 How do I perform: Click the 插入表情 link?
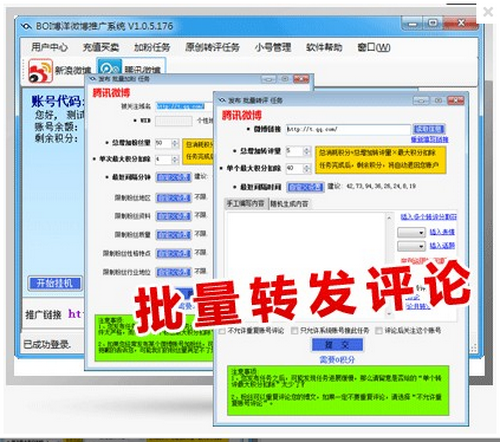(x=442, y=232)
